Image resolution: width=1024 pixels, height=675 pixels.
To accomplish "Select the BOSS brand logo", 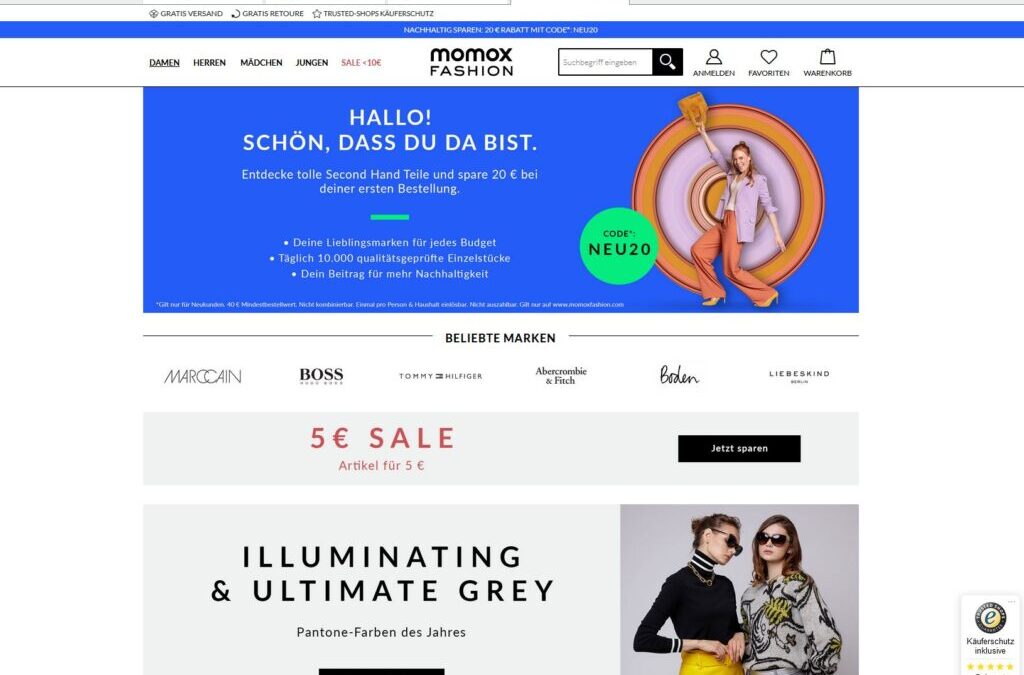I will pos(321,375).
